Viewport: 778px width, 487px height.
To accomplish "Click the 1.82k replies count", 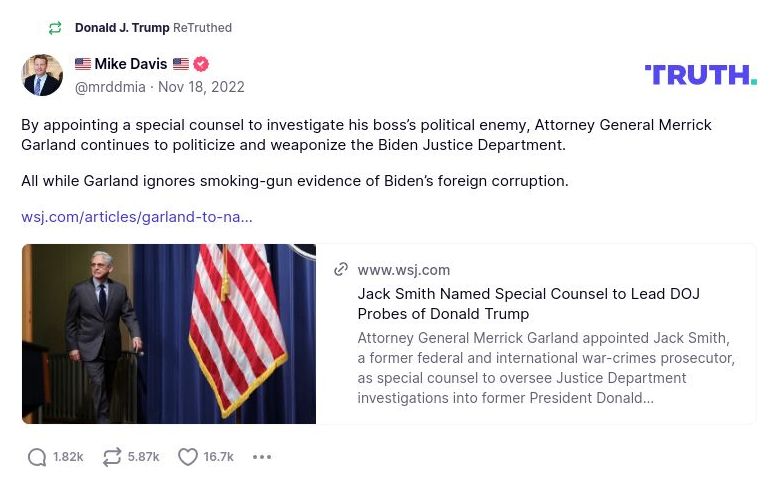I will click(68, 457).
